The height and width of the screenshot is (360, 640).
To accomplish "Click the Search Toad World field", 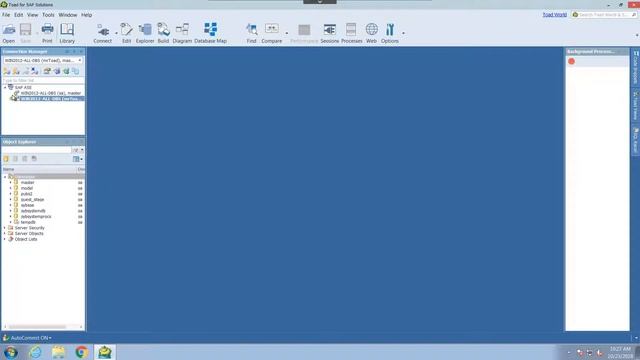I will [604, 15].
